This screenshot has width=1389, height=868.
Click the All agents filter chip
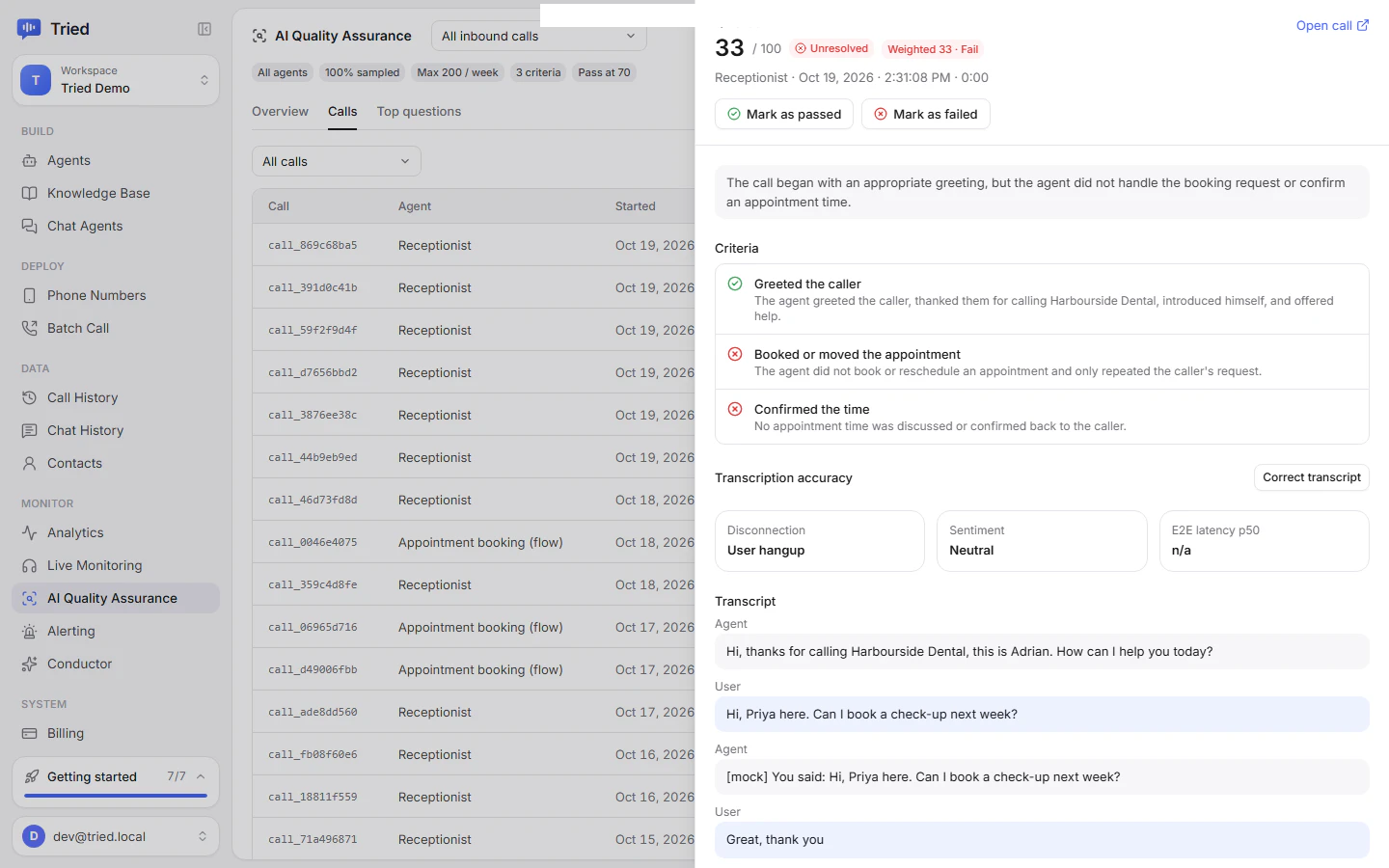pos(283,72)
